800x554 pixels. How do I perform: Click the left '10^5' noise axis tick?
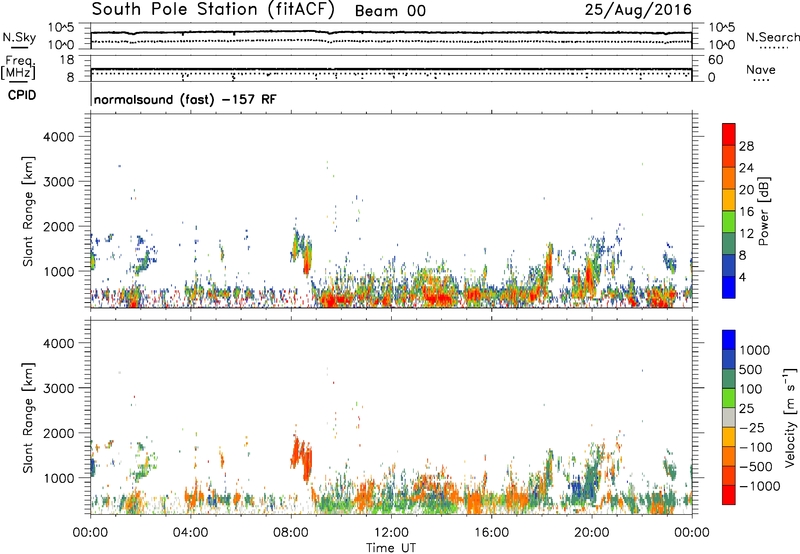click(x=61, y=28)
